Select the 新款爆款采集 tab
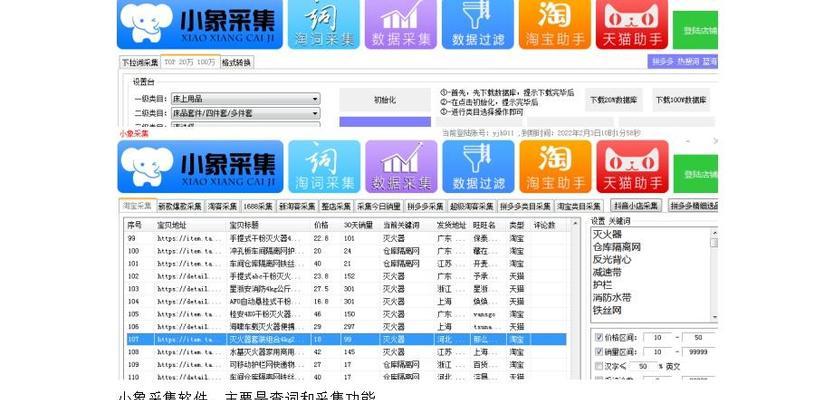This screenshot has height=400, width=814. click(x=180, y=206)
